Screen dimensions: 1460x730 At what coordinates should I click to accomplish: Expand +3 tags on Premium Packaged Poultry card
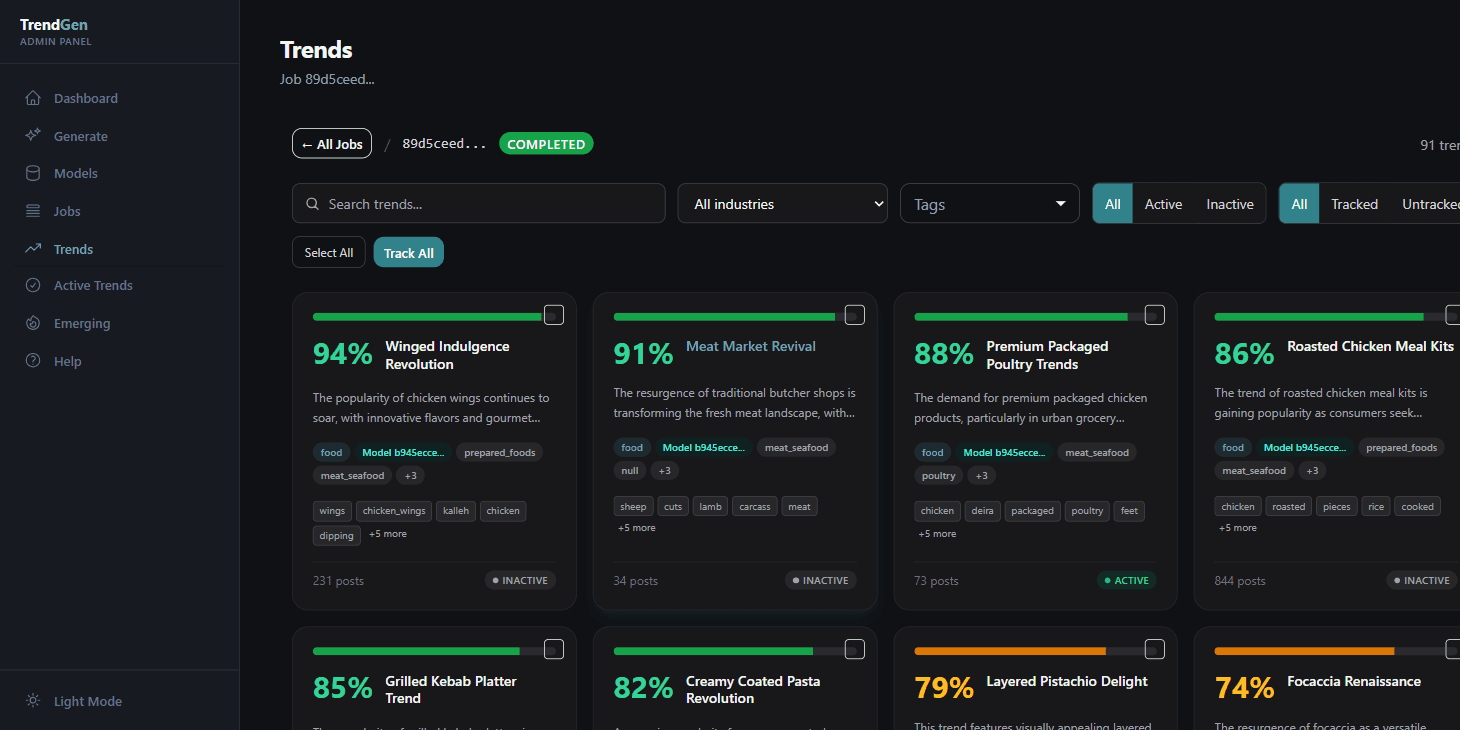pos(981,475)
